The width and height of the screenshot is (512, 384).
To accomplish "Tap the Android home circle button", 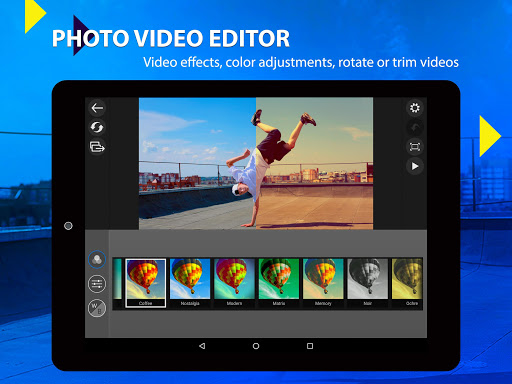I will 256,346.
